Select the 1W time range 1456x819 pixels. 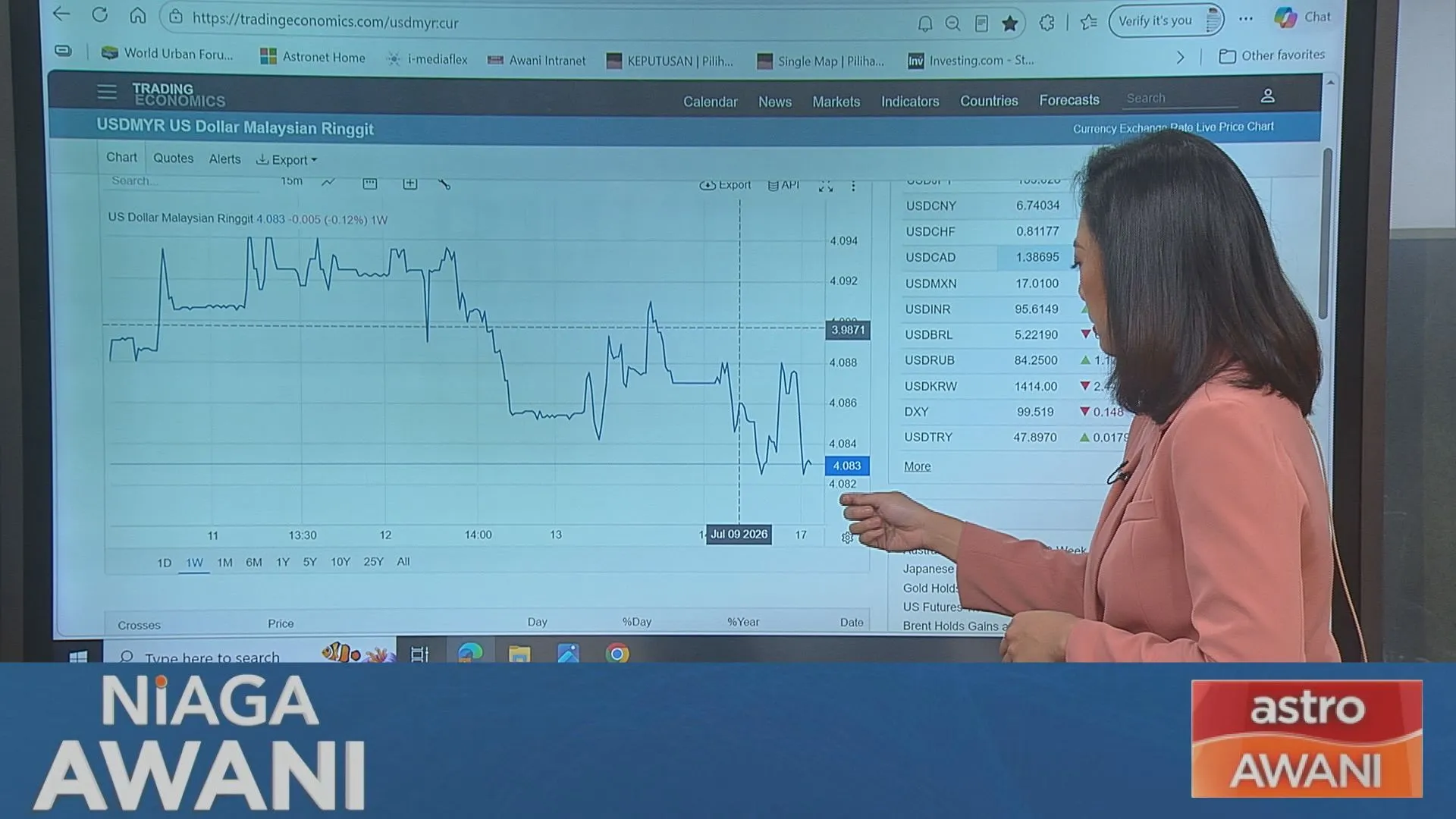point(195,563)
